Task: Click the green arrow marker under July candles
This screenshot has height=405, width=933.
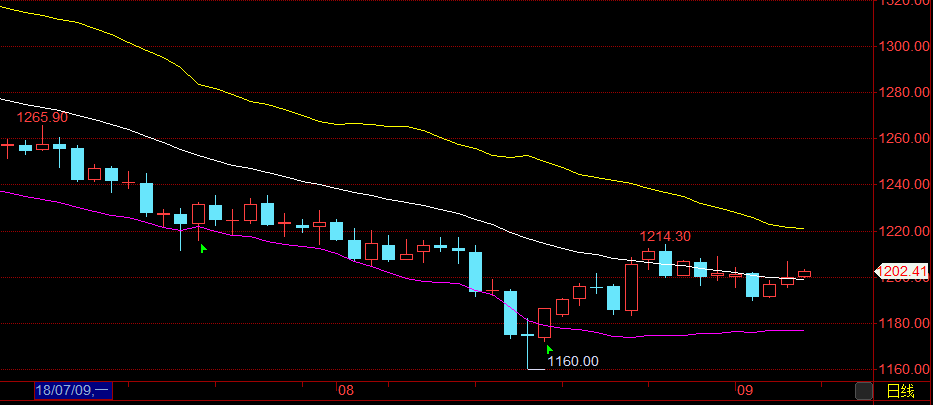Action: click(203, 248)
